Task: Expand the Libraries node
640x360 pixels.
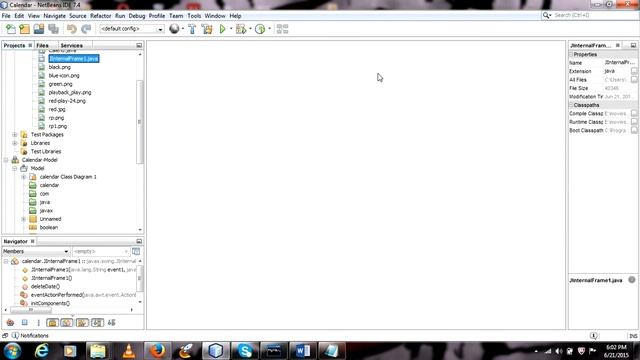Action: (15, 143)
